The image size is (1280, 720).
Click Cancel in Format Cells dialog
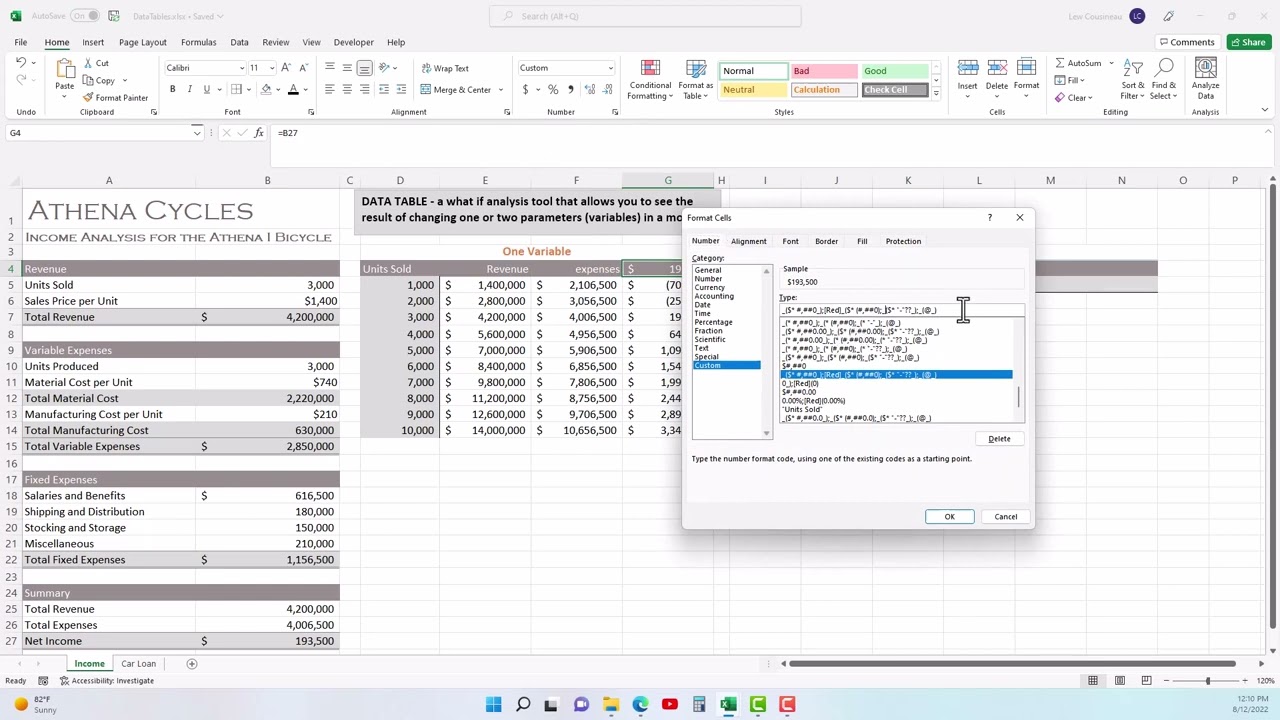pyautogui.click(x=1005, y=517)
